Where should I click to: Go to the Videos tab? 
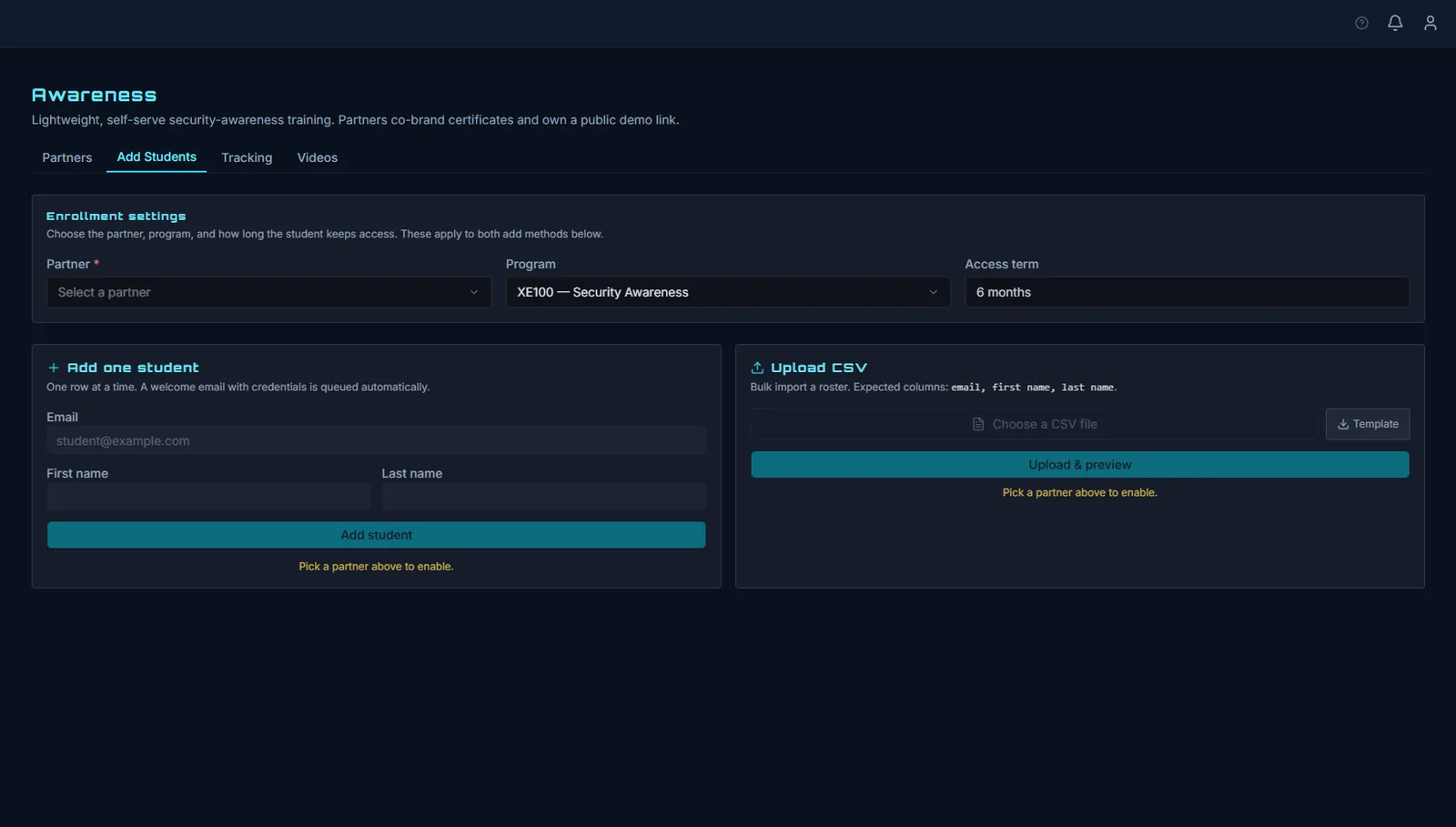tap(318, 157)
